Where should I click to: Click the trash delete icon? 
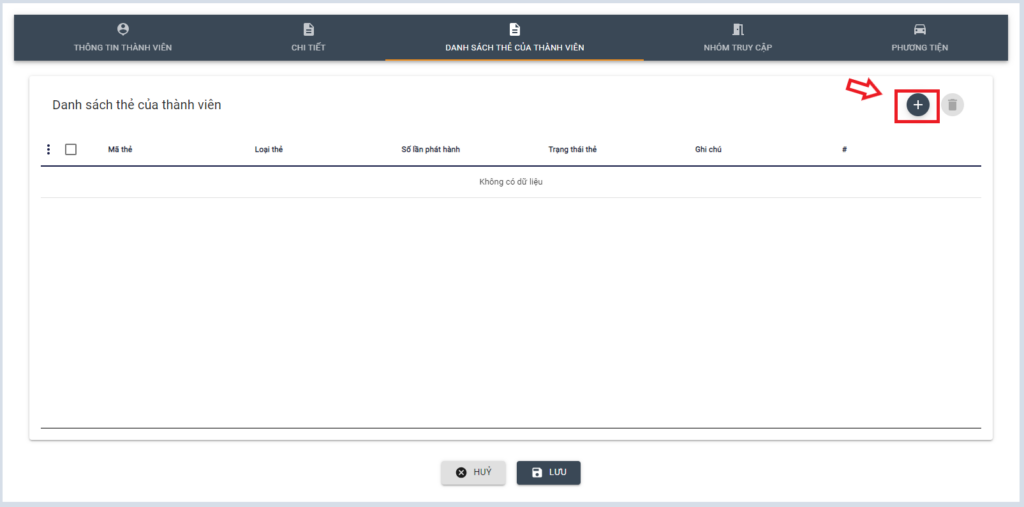pos(953,105)
